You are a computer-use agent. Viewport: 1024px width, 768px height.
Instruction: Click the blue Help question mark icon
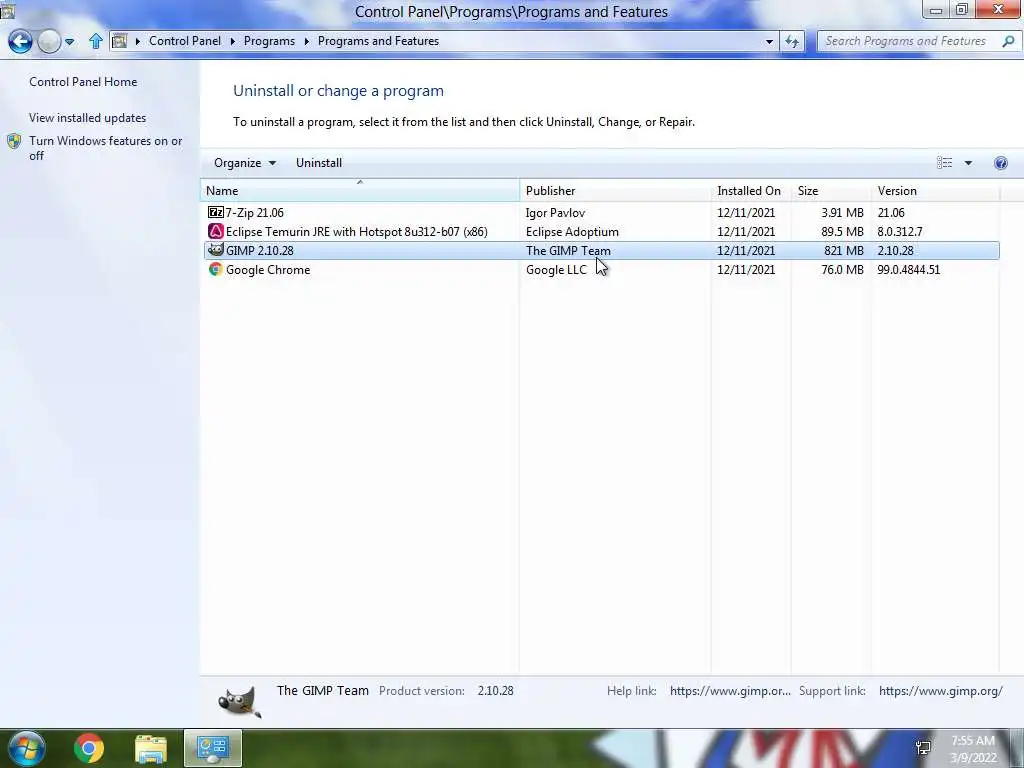coord(1000,163)
